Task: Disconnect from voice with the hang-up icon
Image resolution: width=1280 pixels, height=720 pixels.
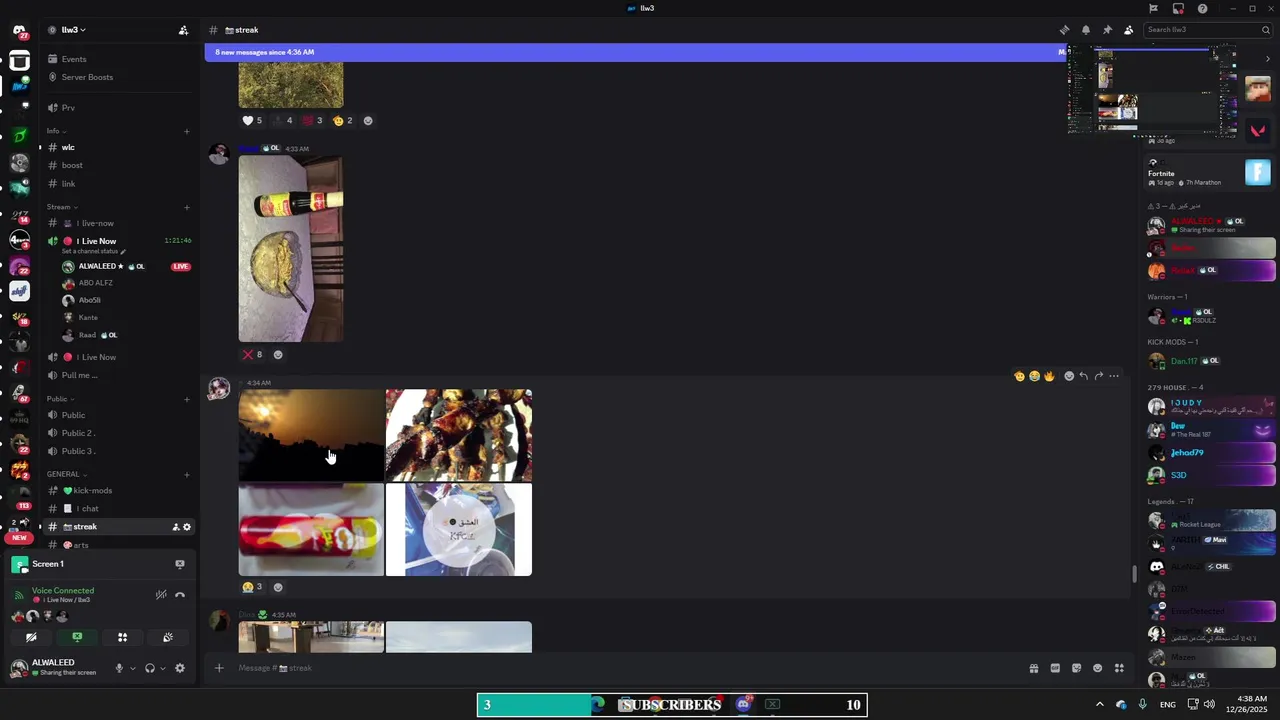Action: pos(180,595)
